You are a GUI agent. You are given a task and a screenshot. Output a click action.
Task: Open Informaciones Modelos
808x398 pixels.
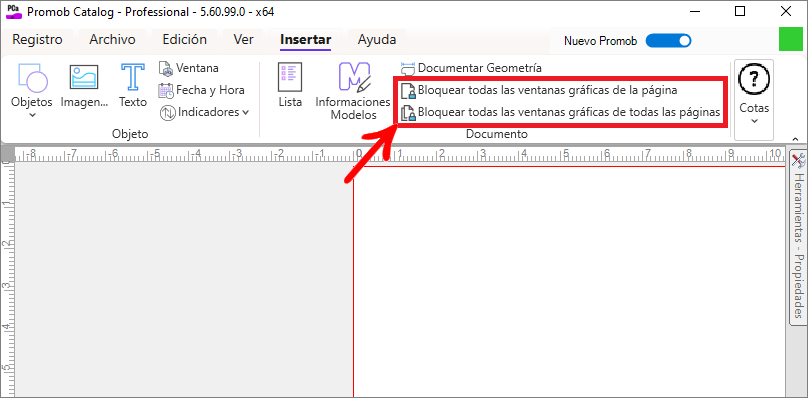tap(353, 91)
